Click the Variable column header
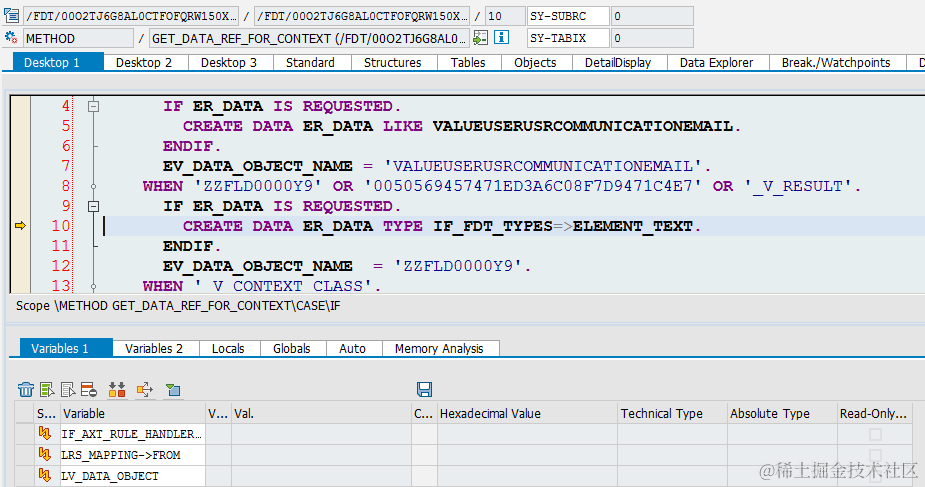 point(133,413)
